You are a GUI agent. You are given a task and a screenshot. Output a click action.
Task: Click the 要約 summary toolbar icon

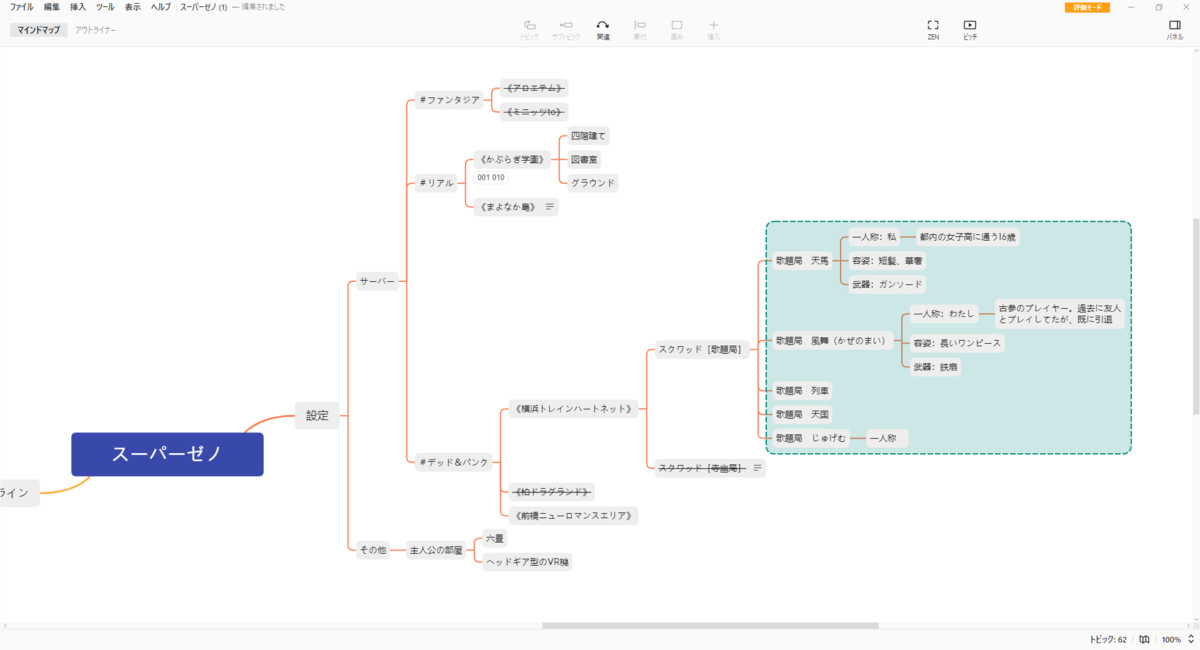pos(640,29)
